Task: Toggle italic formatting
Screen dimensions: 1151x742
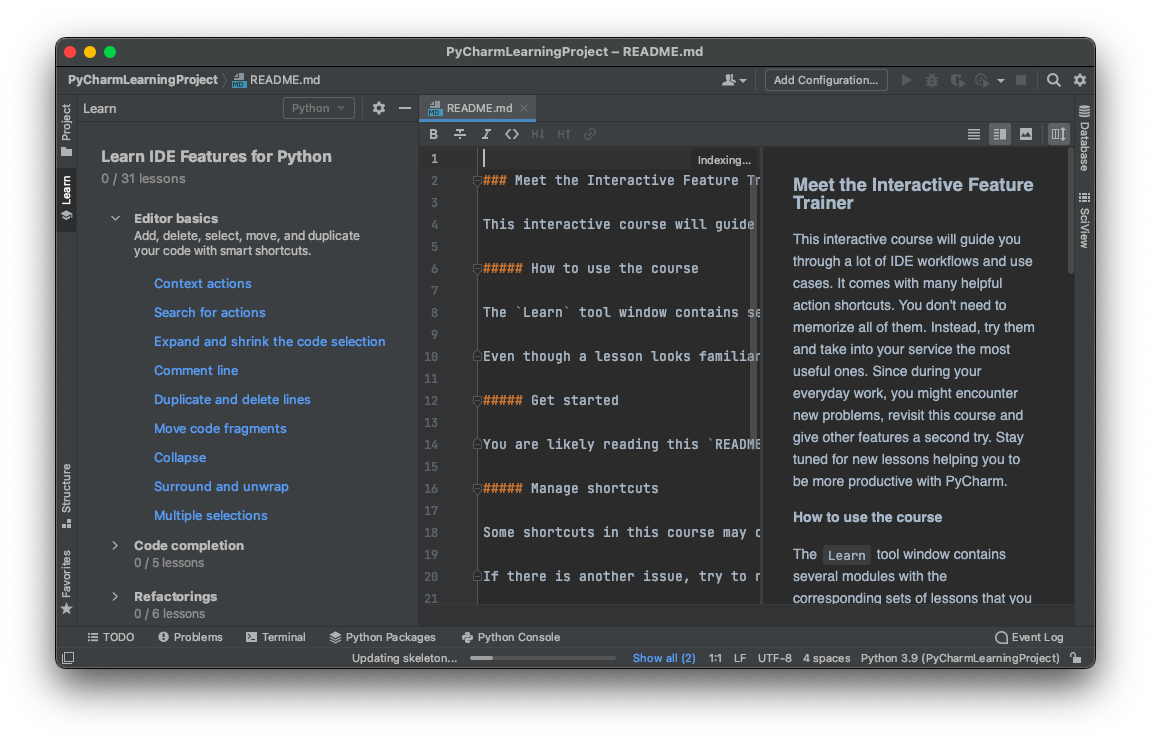Action: point(486,134)
